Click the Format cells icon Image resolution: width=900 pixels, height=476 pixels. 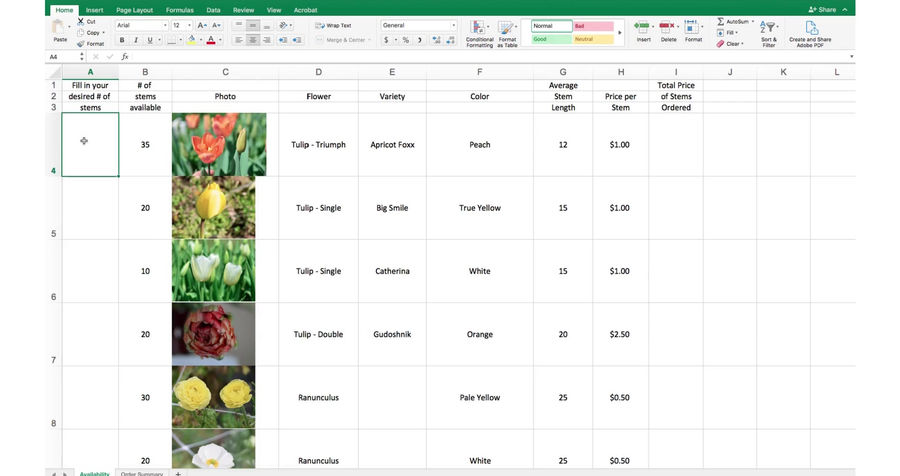[691, 26]
